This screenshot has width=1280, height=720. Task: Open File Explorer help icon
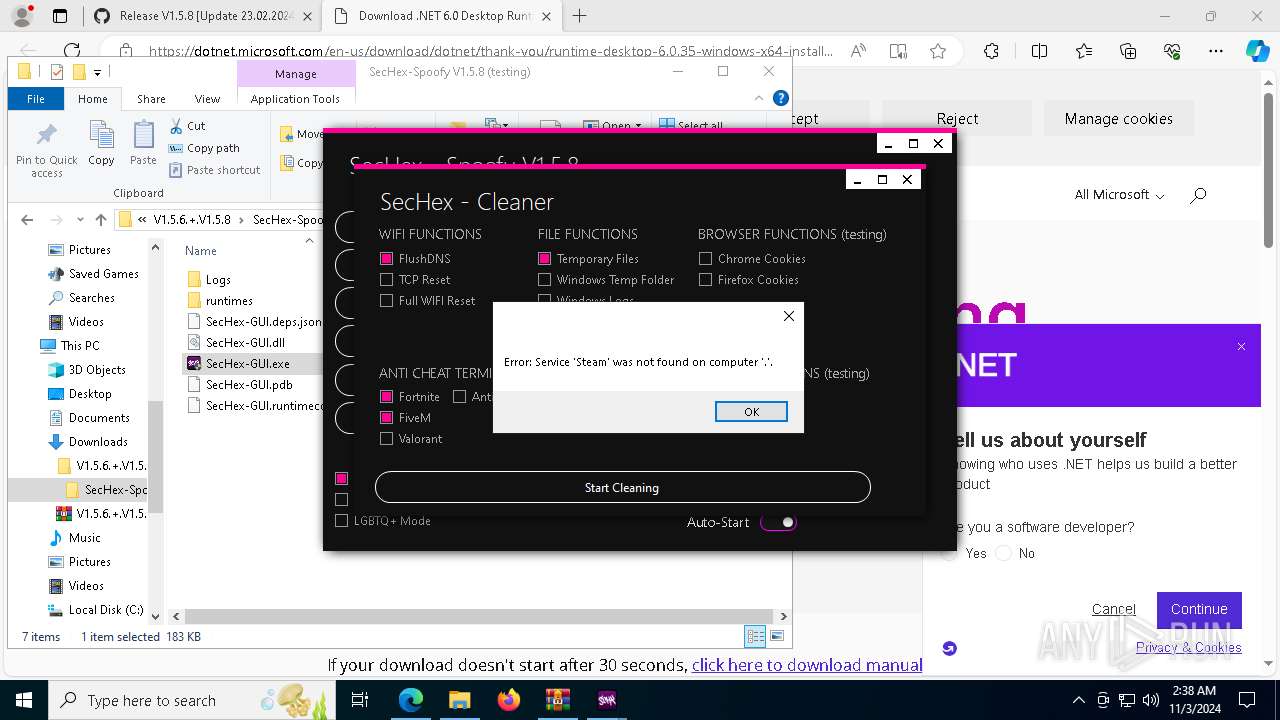pos(781,98)
